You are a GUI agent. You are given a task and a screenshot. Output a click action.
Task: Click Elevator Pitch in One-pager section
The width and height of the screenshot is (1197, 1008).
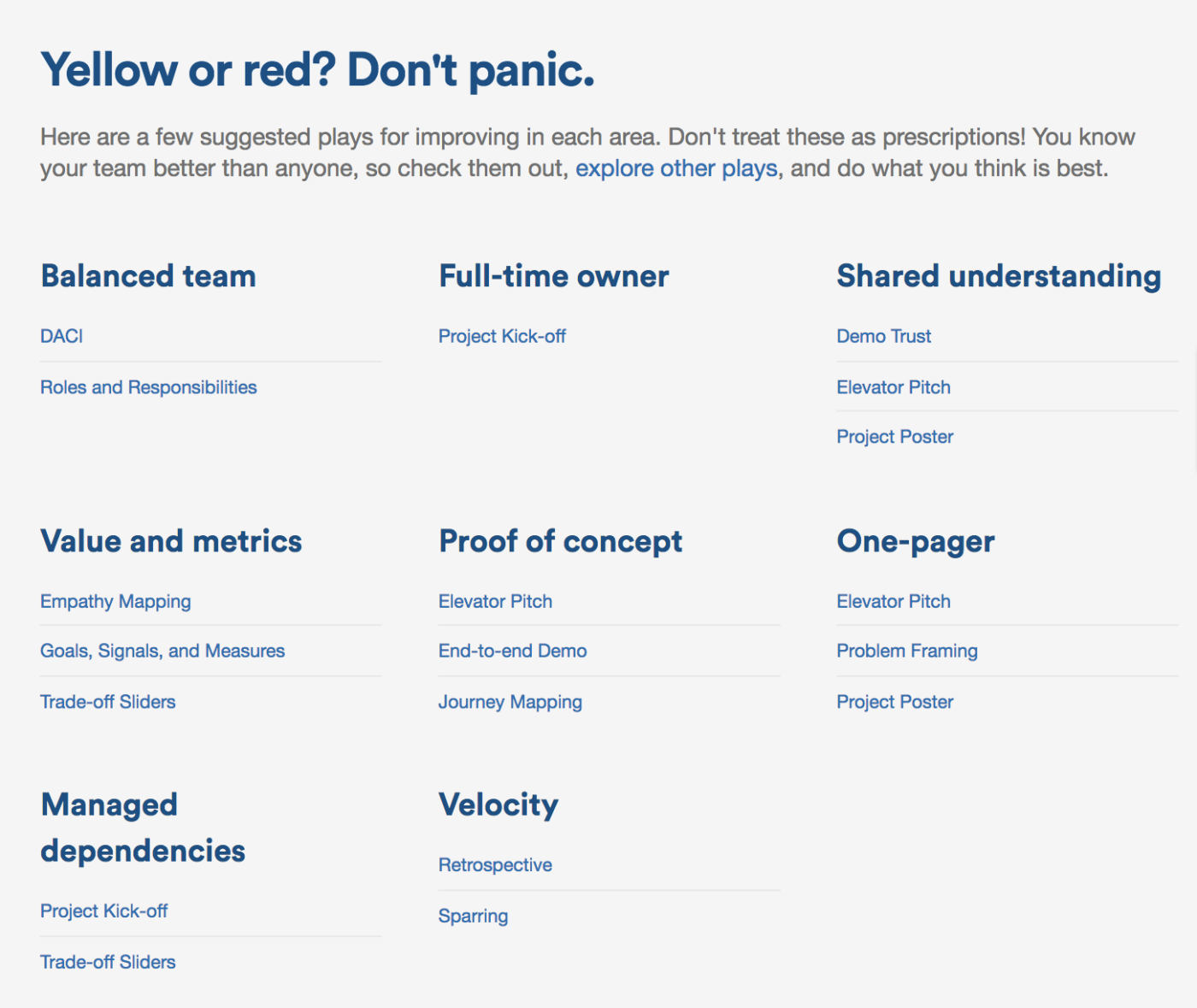coord(893,601)
